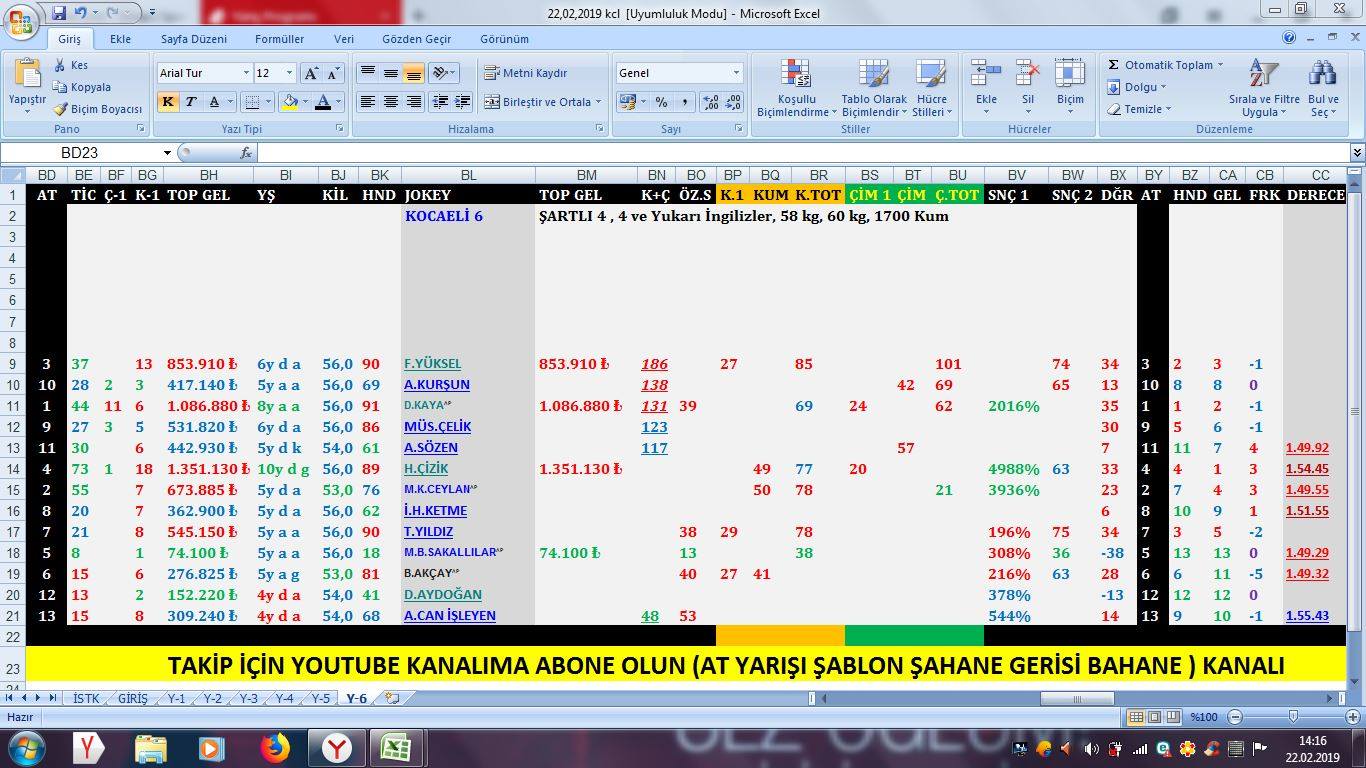The width and height of the screenshot is (1366, 768).
Task: Toggle Bold formatting button
Action: point(168,102)
